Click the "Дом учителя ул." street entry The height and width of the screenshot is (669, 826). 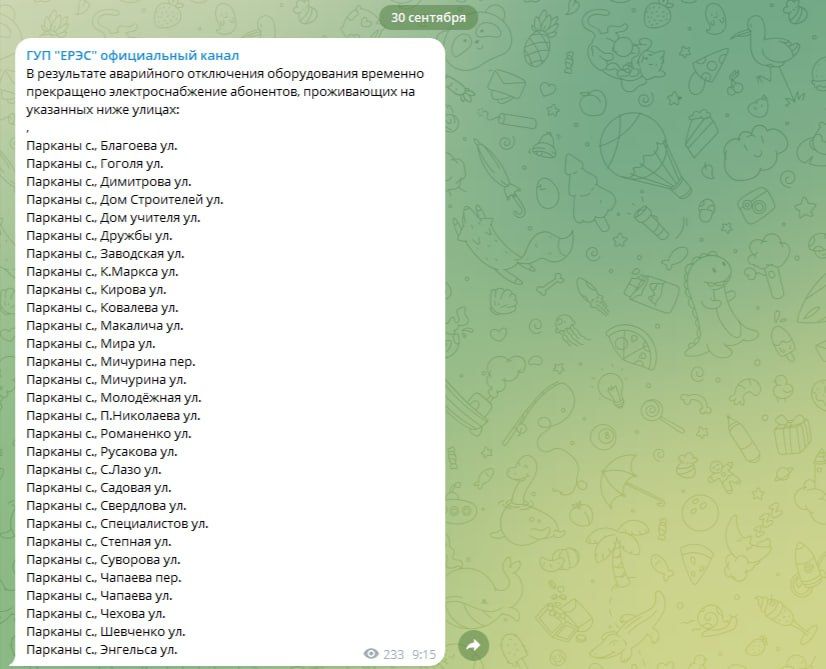[x=113, y=218]
